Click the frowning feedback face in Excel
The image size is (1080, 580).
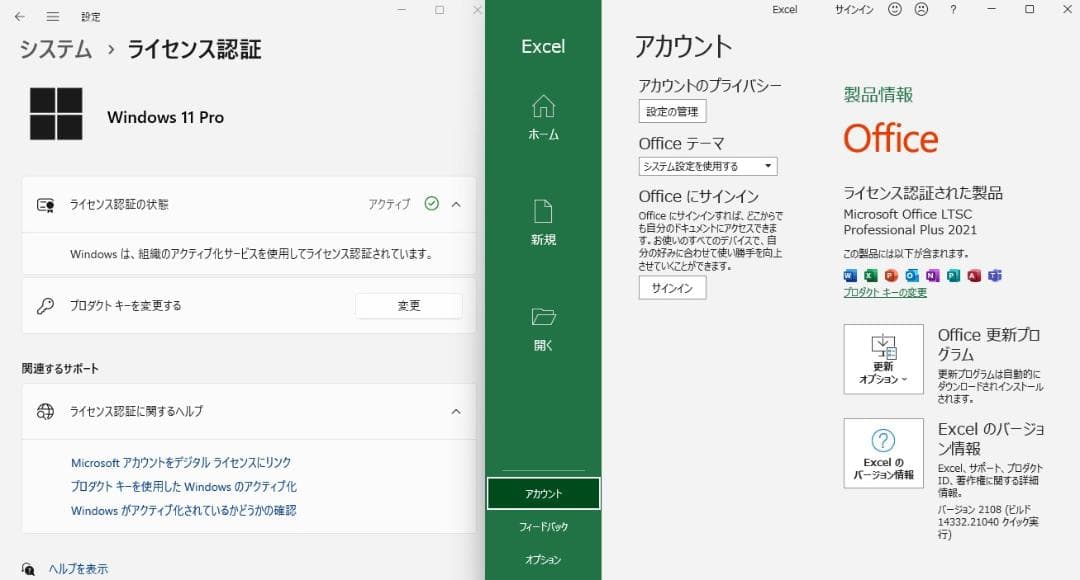(921, 9)
